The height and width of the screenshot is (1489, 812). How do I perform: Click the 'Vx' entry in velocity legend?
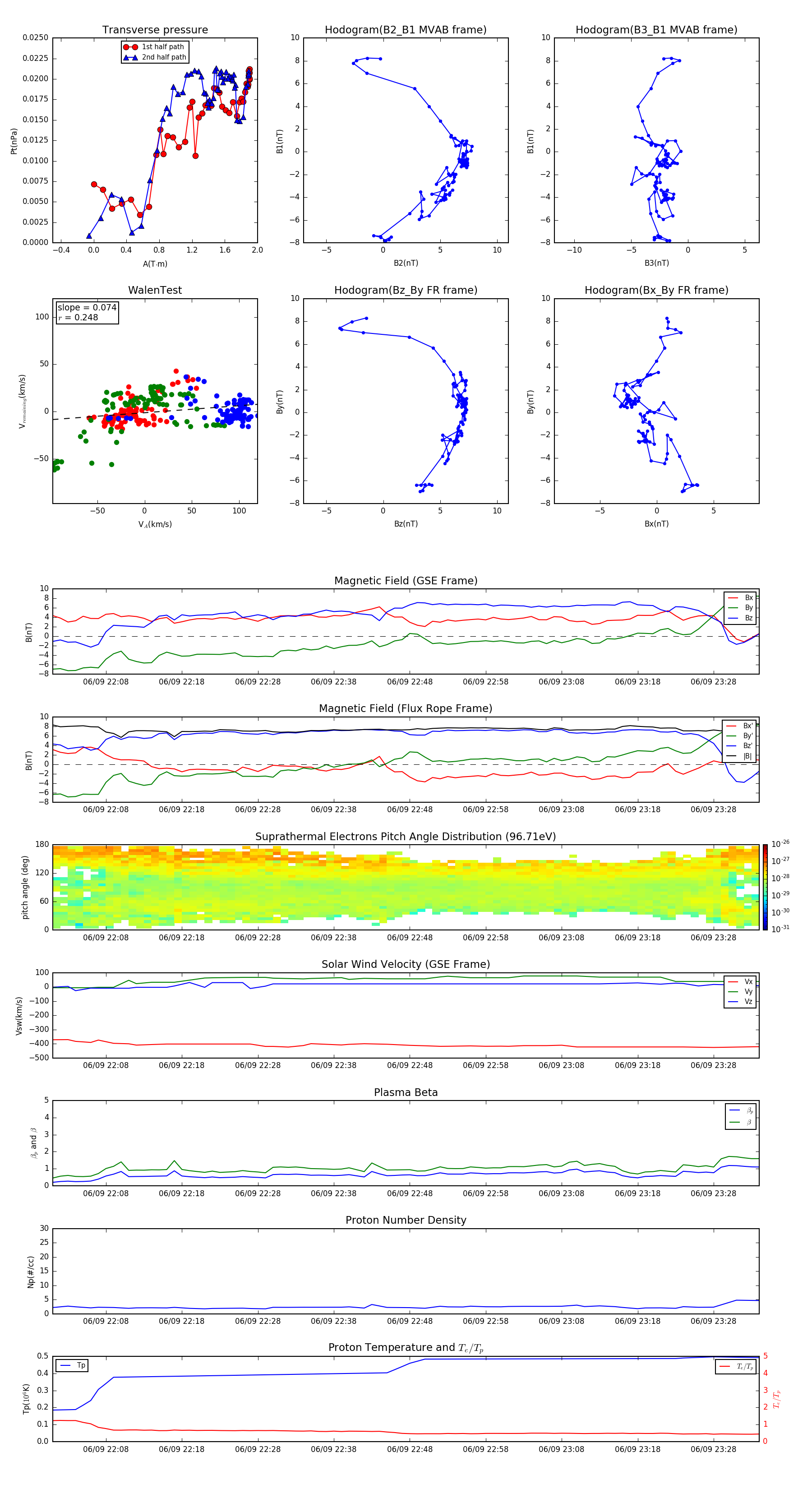point(741,981)
